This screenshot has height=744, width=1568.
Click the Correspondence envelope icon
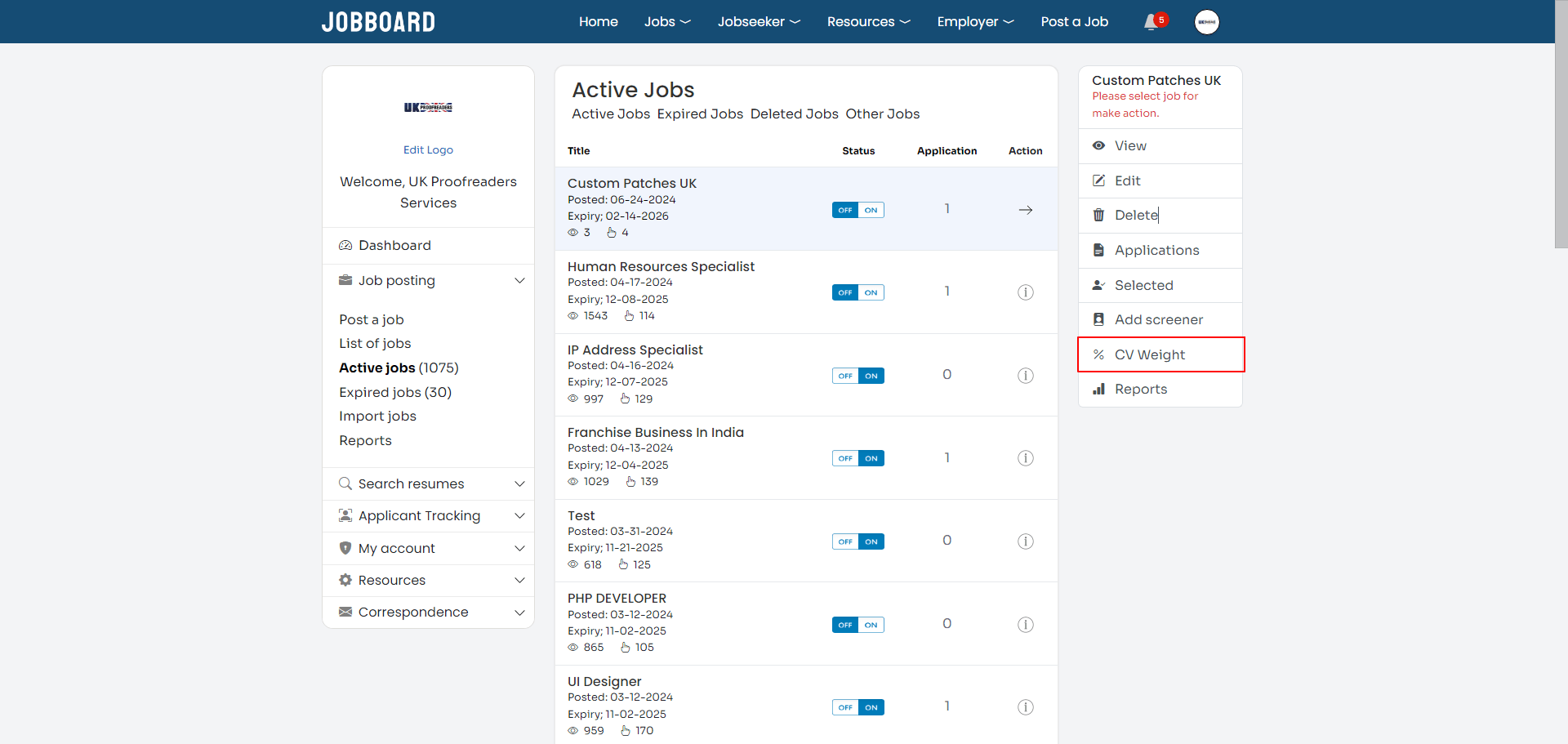345,612
